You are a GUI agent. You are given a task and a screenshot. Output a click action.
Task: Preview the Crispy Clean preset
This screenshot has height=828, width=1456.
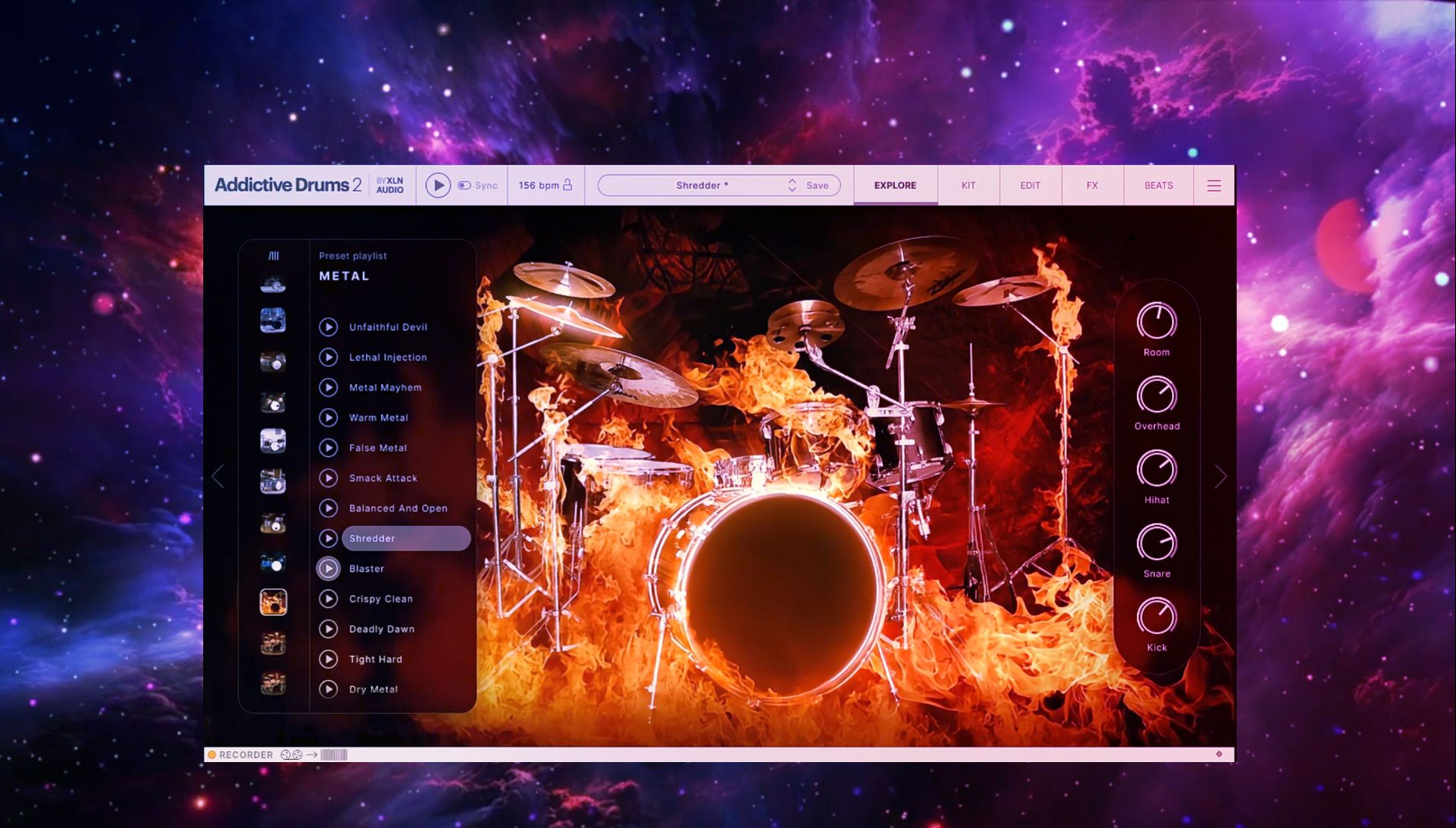tap(328, 599)
